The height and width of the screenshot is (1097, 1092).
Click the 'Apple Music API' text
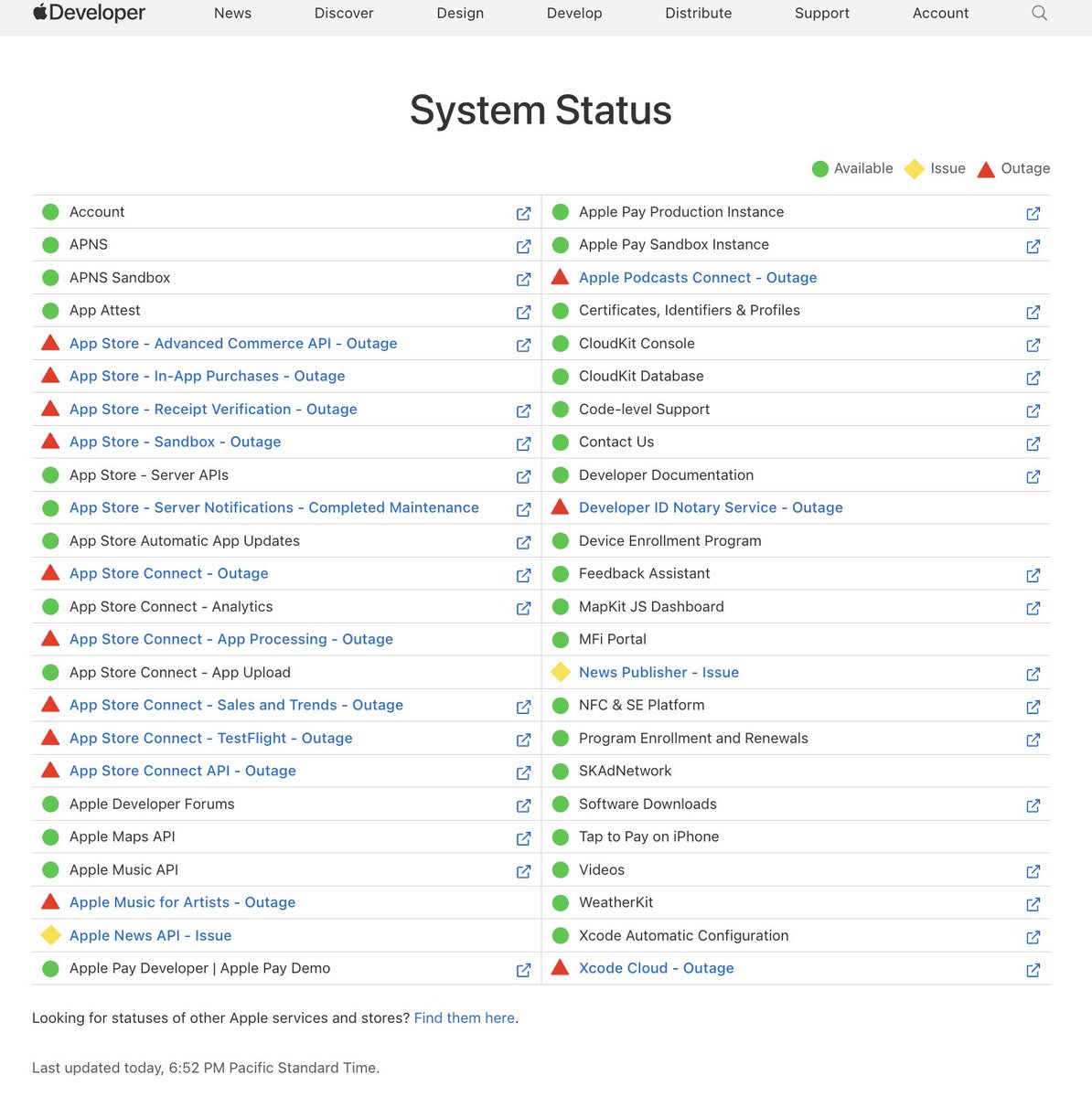tap(123, 869)
